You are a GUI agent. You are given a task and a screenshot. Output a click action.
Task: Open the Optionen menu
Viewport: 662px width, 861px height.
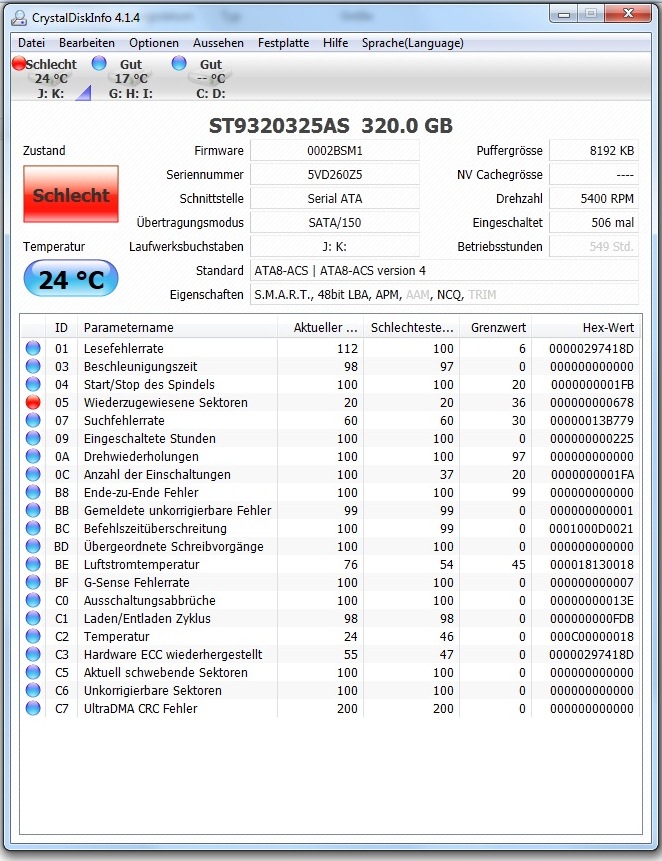click(x=154, y=43)
